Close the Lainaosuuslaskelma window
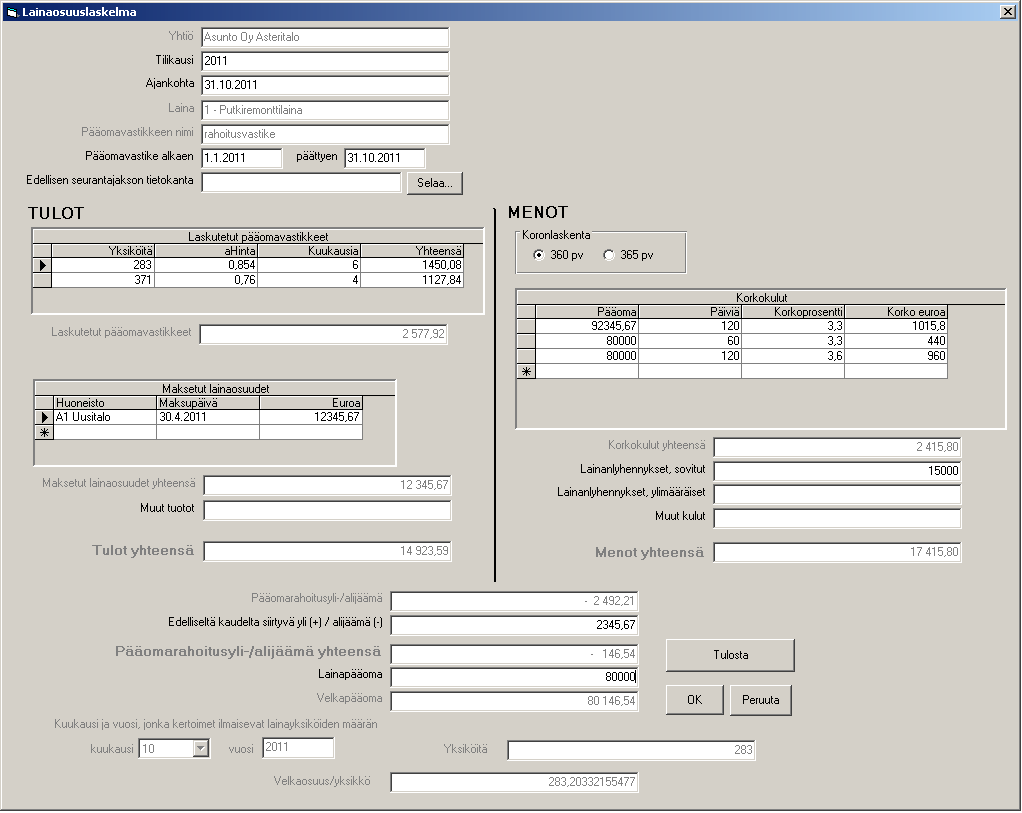The width and height of the screenshot is (1022, 813). click(x=1007, y=12)
